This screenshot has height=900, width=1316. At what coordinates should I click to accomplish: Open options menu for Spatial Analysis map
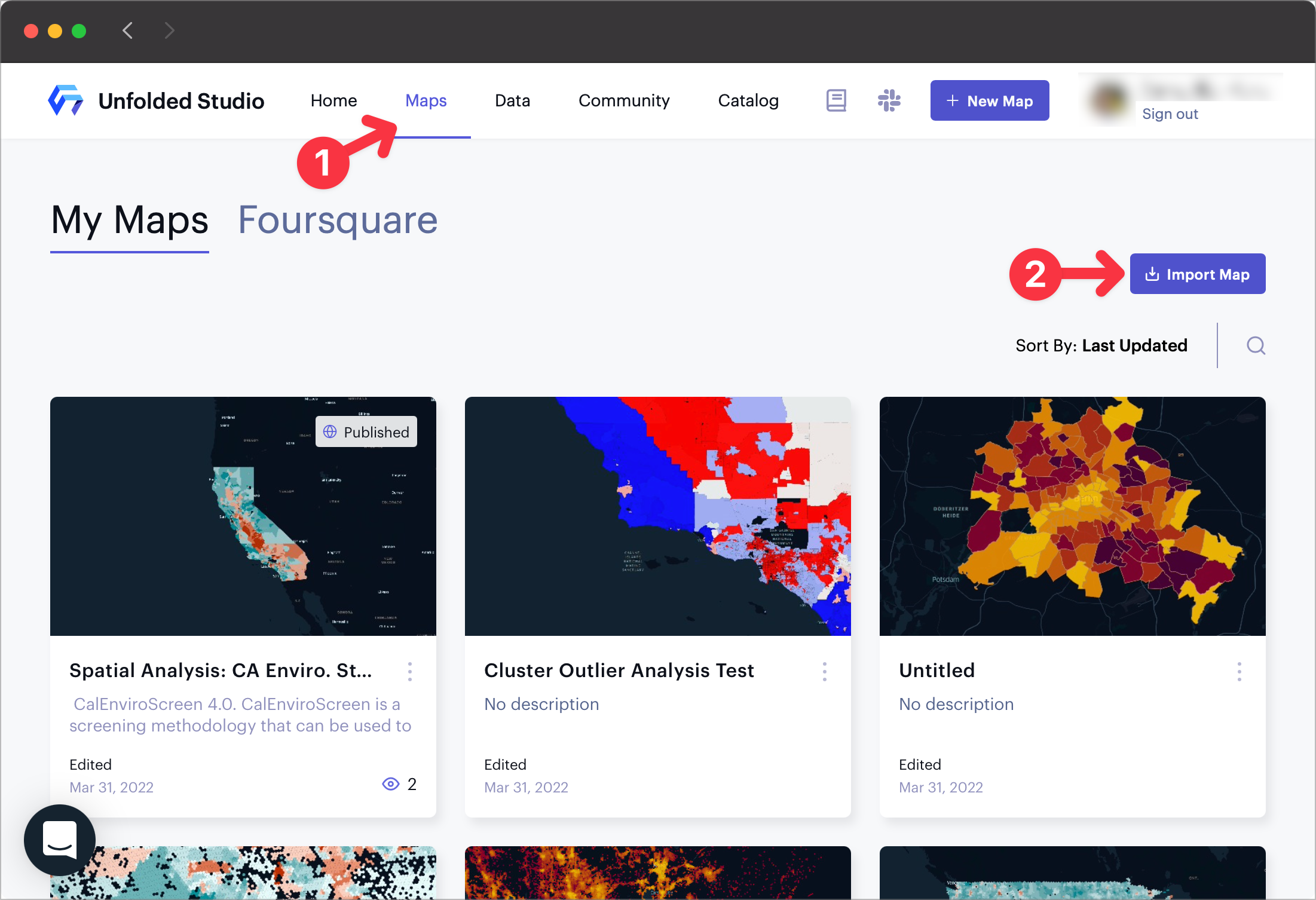click(x=409, y=671)
